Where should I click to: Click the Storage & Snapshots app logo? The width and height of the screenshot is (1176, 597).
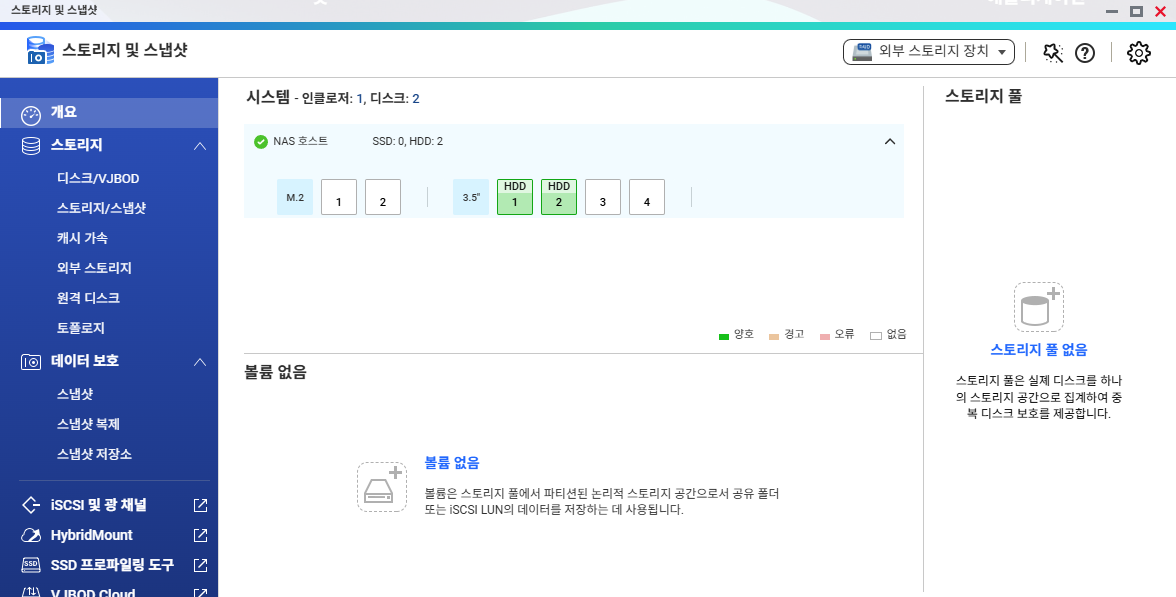40,51
